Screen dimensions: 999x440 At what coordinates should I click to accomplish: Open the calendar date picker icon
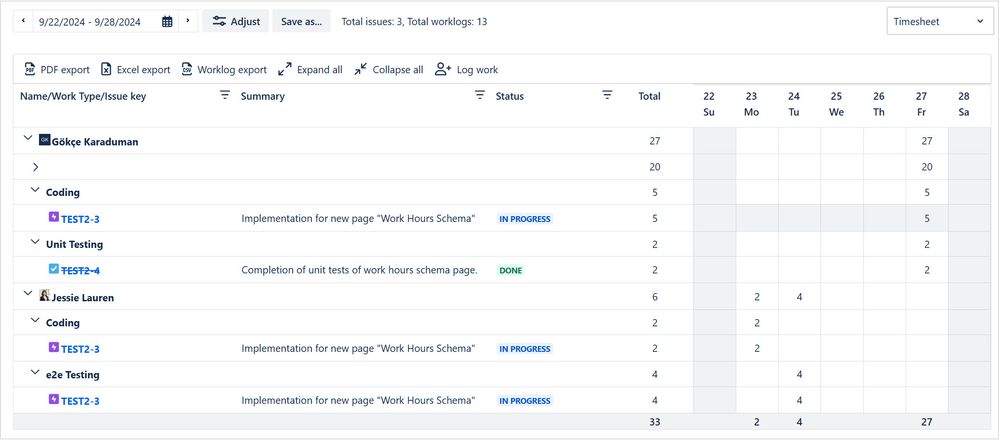(x=167, y=21)
